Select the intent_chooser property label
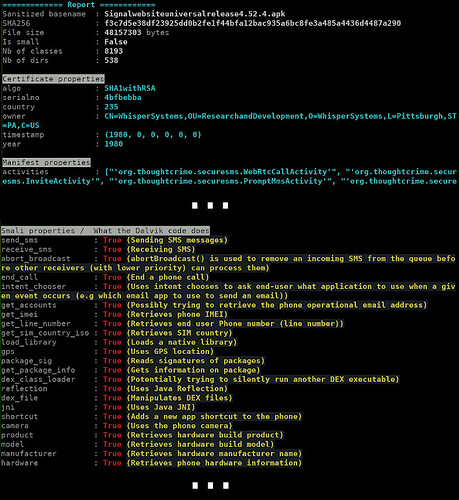Image resolution: width=459 pixels, height=500 pixels. [x=33, y=287]
